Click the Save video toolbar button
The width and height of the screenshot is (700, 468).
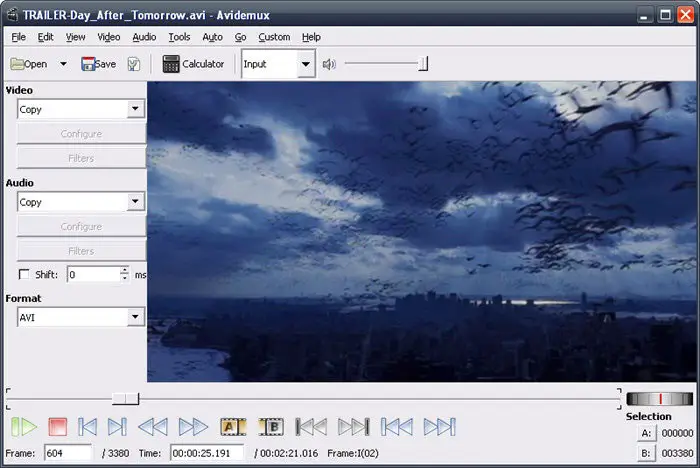click(99, 64)
